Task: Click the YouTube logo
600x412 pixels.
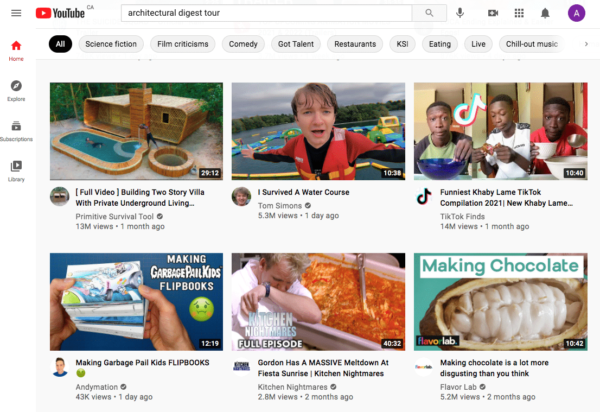Action: pos(60,13)
